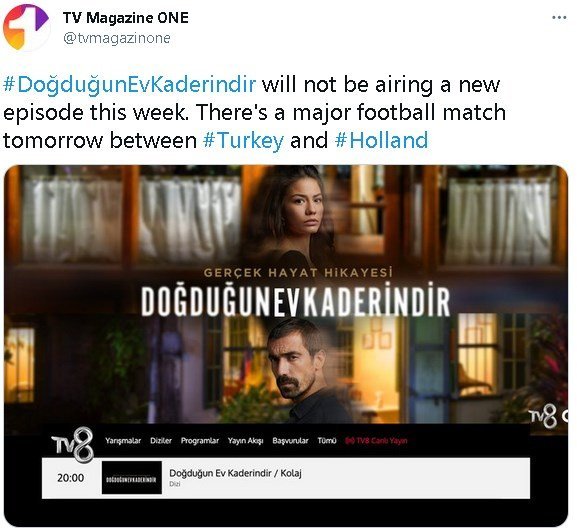Click the Doğduğun Ev Kaderindir / Kolaj entry

point(235,473)
